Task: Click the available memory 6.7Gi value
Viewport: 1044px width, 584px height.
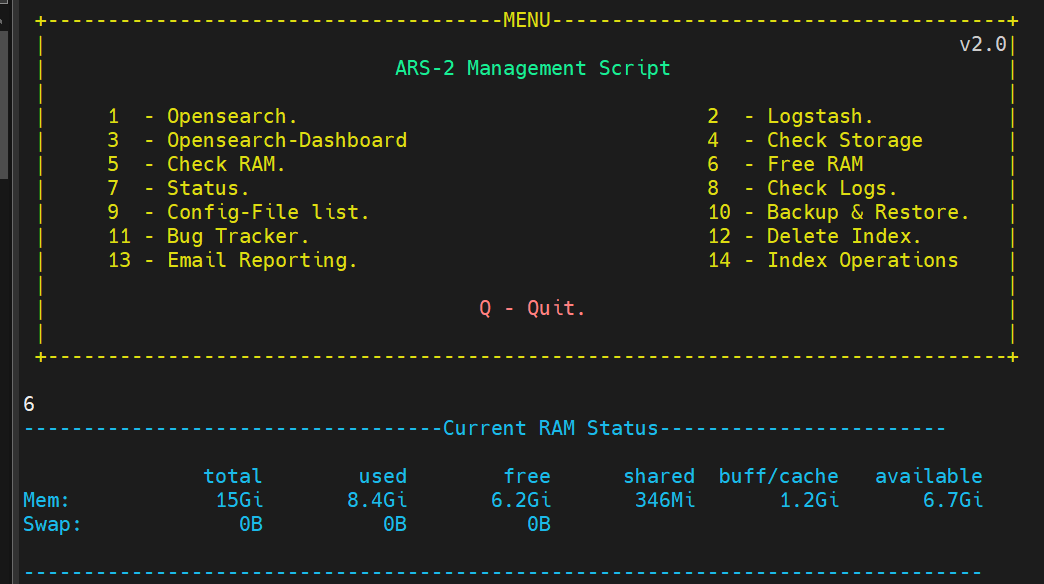Action: (x=953, y=500)
